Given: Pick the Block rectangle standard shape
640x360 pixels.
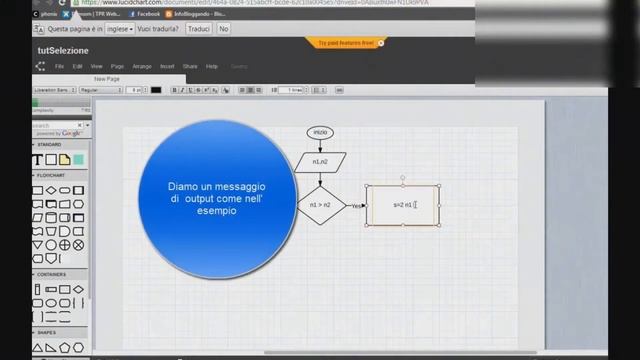Looking at the screenshot, I should click(51, 160).
